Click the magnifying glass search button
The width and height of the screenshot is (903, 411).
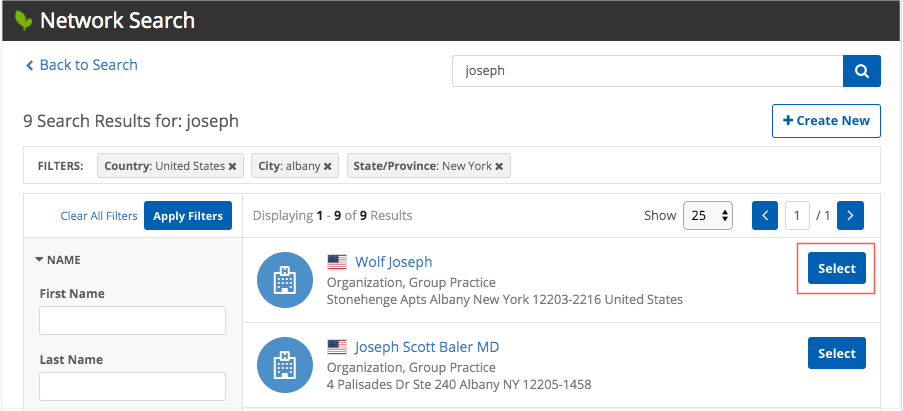tap(861, 72)
